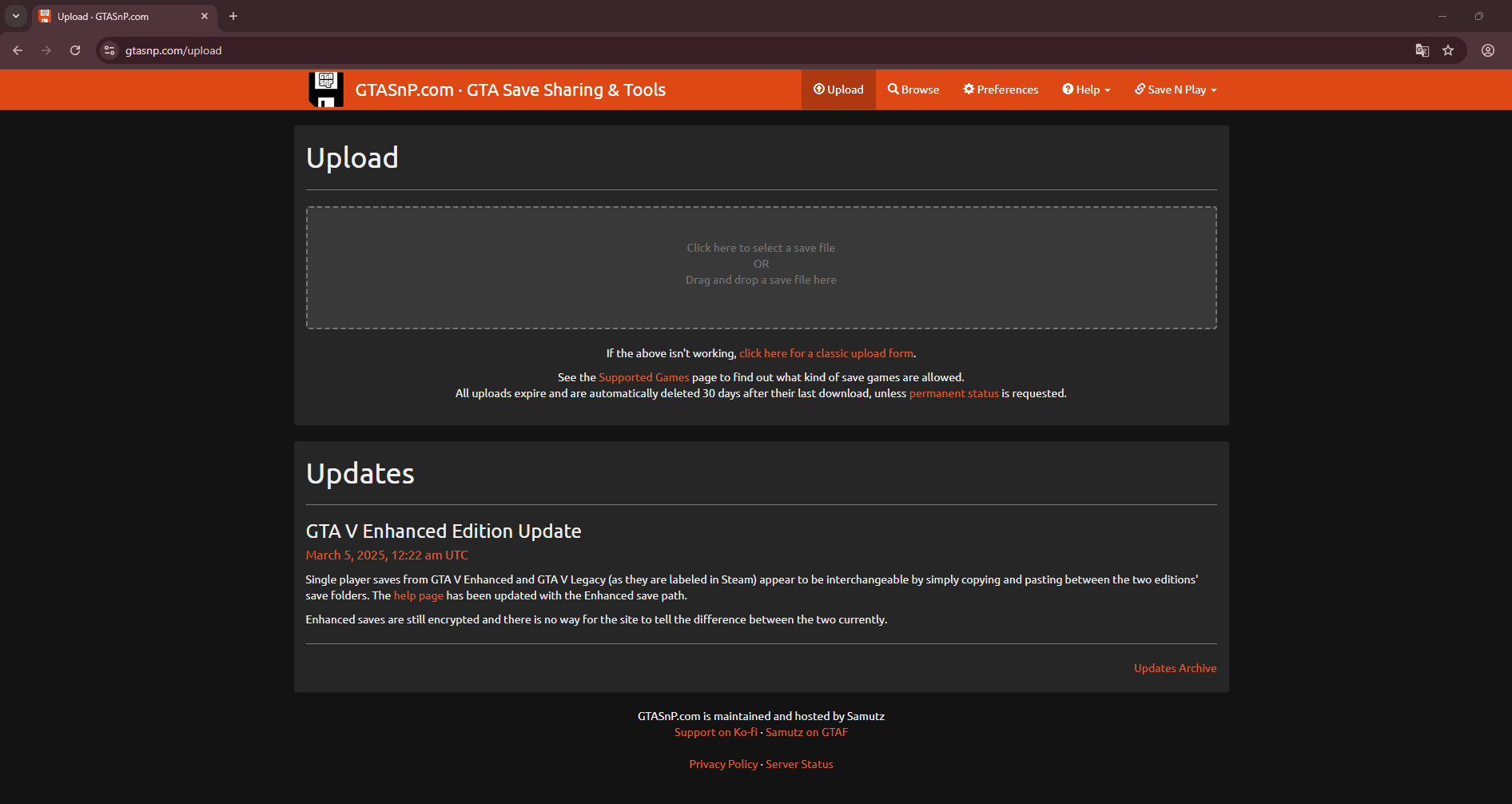The image size is (1512, 804).
Task: View site information icon in address bar
Action: pos(109,50)
